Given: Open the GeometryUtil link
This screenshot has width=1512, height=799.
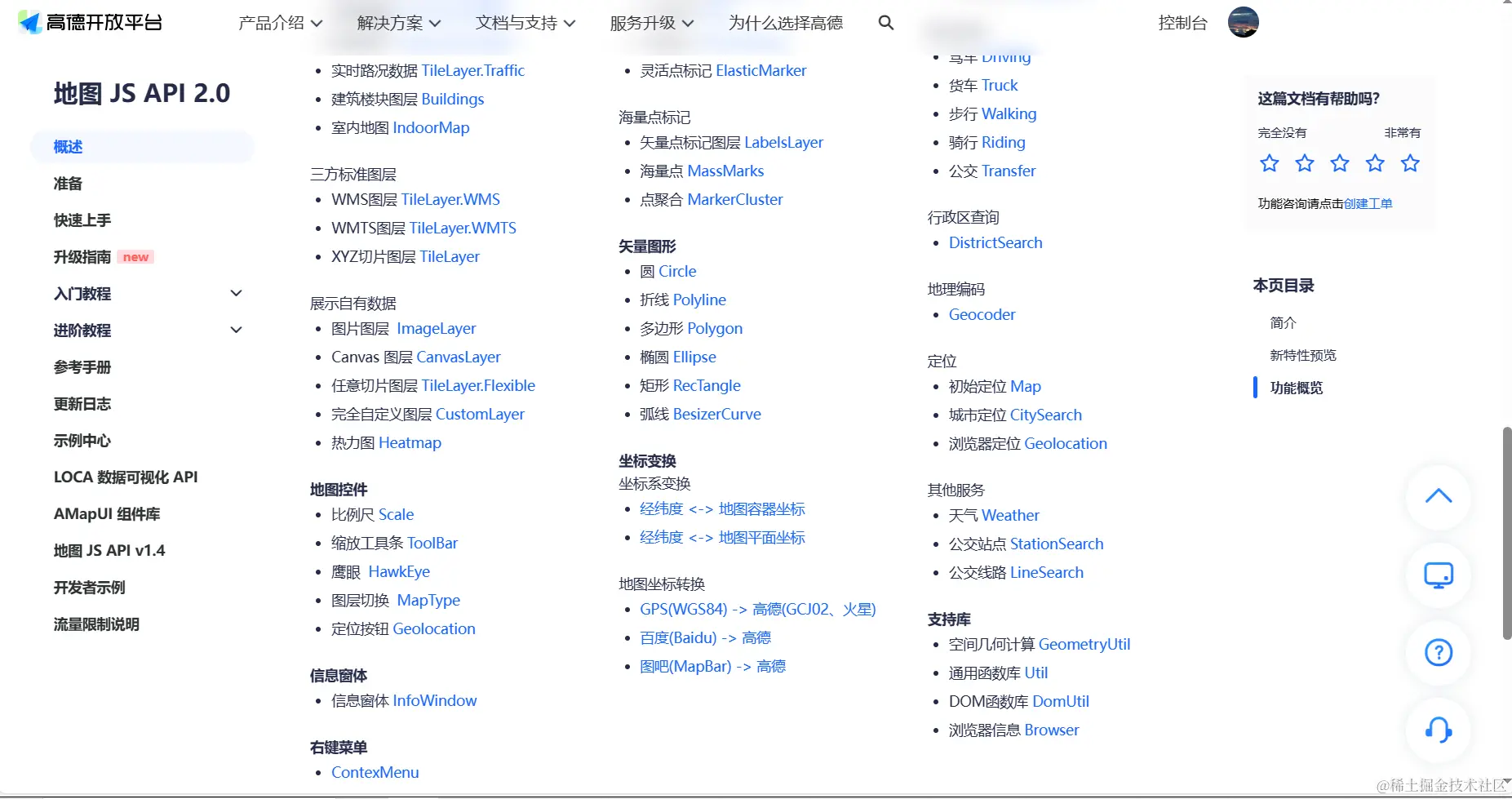Looking at the screenshot, I should tap(1084, 644).
